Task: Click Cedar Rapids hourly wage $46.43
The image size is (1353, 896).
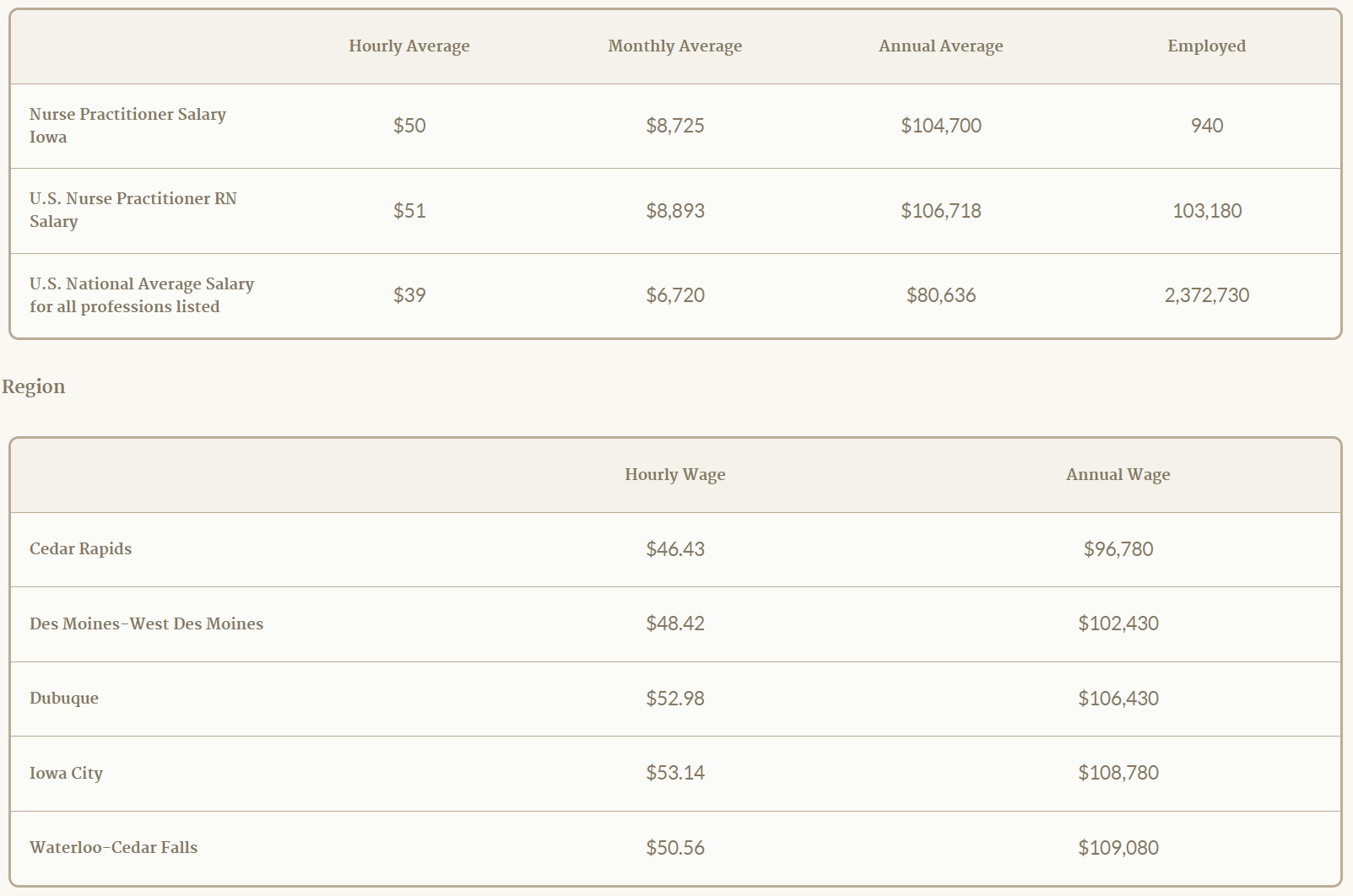Action: [x=675, y=549]
